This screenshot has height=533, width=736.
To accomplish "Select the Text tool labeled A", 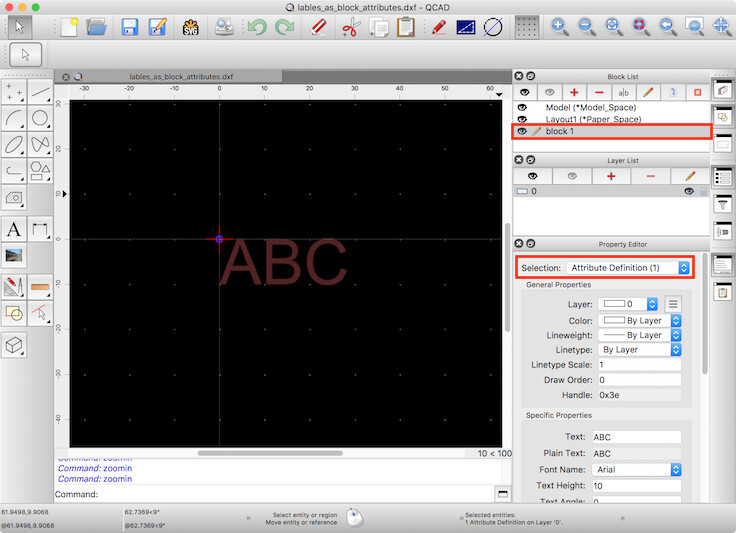I will coord(14,229).
